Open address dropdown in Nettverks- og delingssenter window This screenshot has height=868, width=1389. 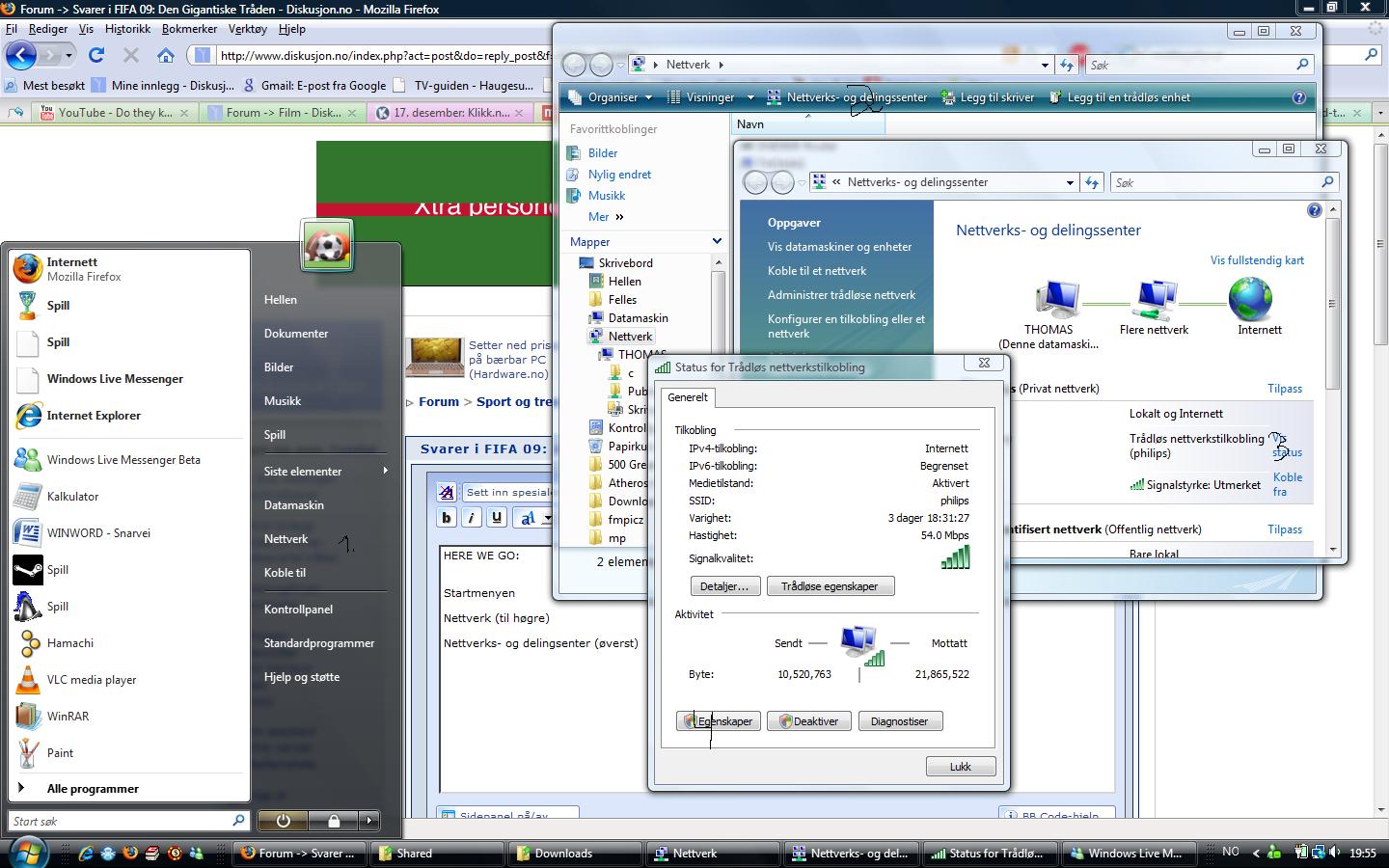click(1070, 182)
